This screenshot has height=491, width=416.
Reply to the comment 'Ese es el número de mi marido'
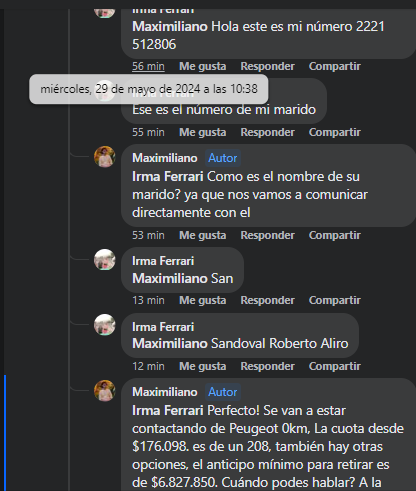pos(268,132)
